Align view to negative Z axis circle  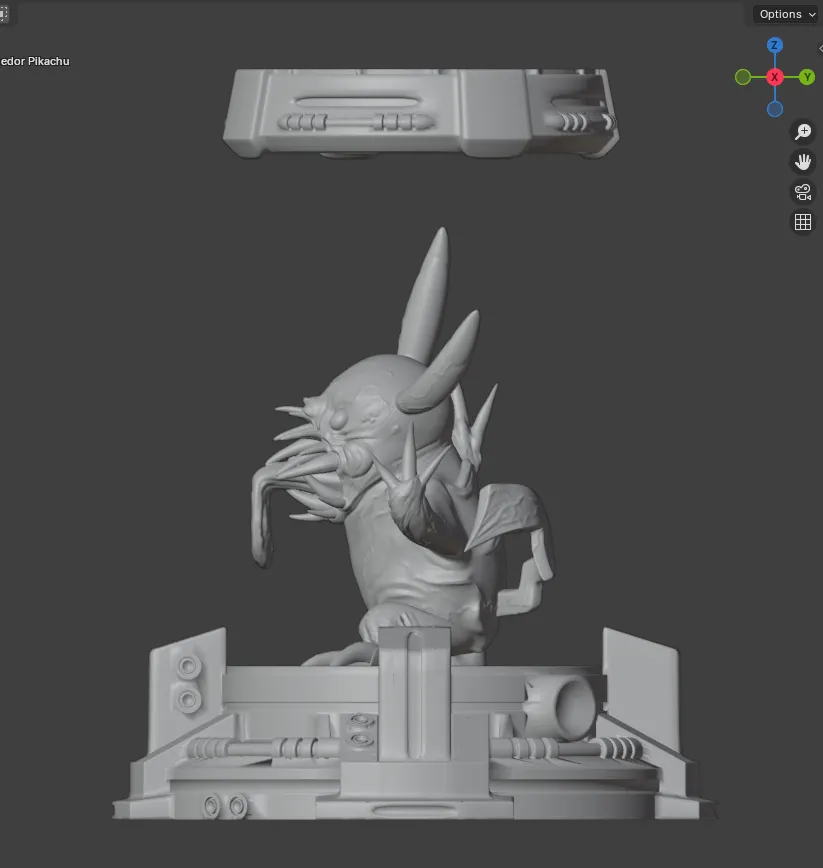coord(775,109)
